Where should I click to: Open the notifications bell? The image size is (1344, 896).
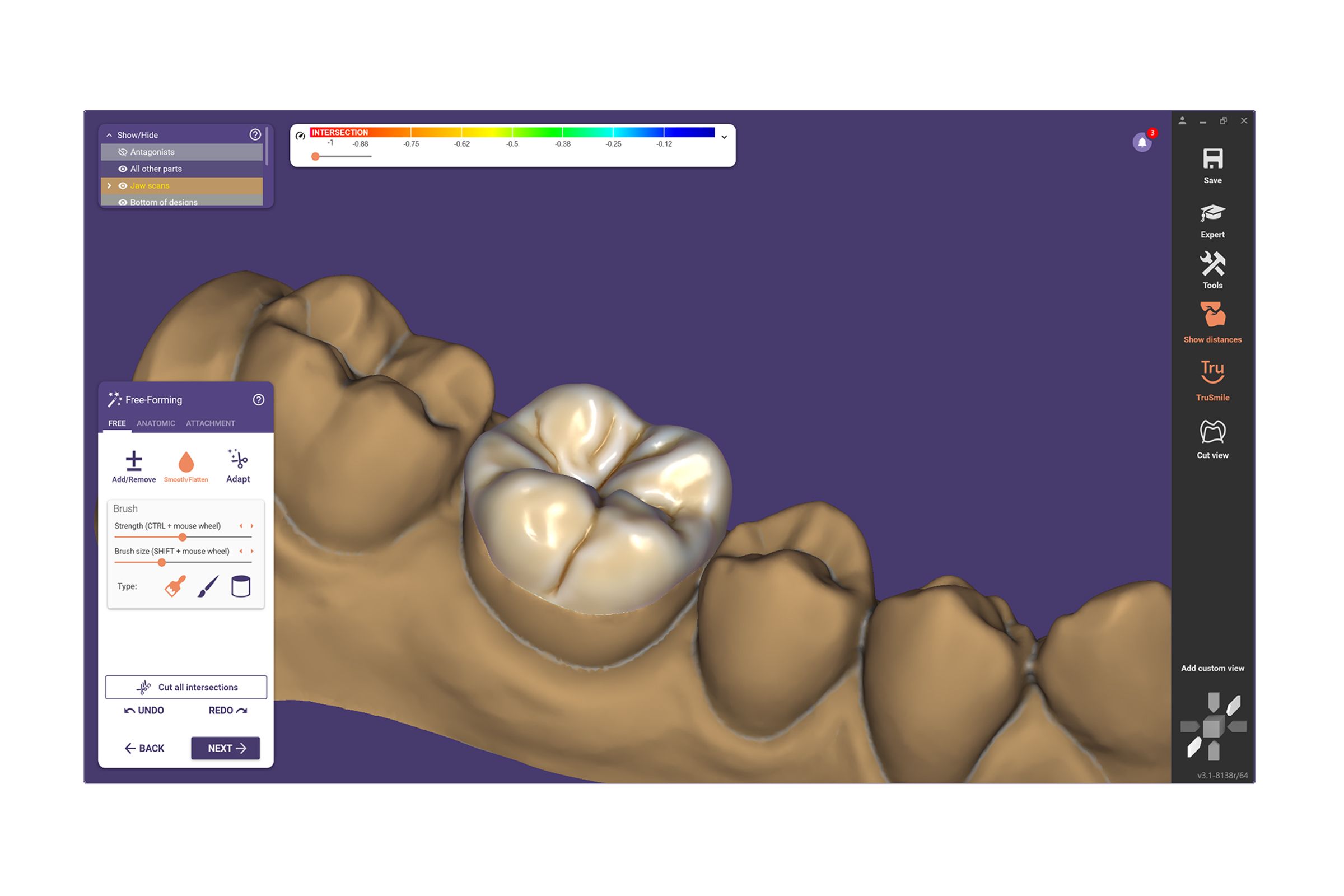click(1142, 142)
